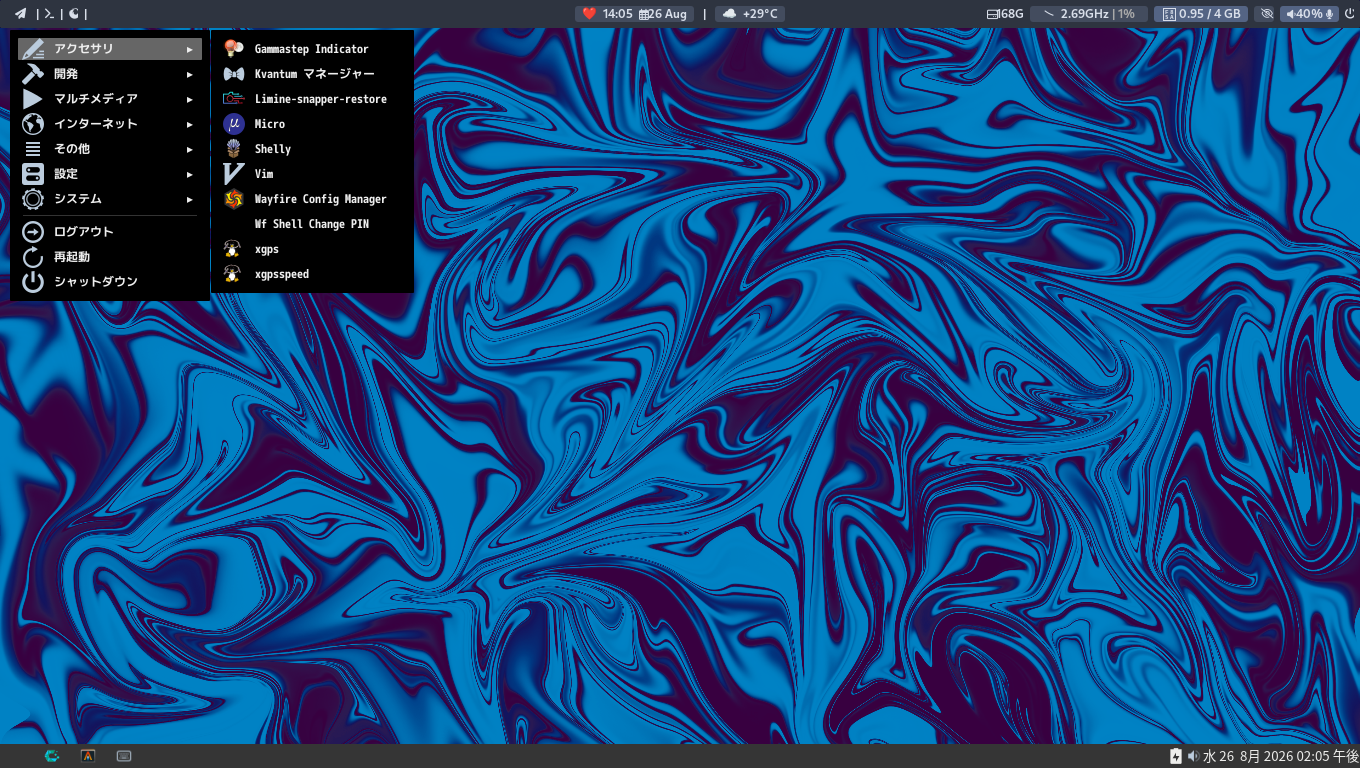This screenshot has width=1360, height=768.
Task: Click the xgps penguin icon
Action: coord(232,249)
